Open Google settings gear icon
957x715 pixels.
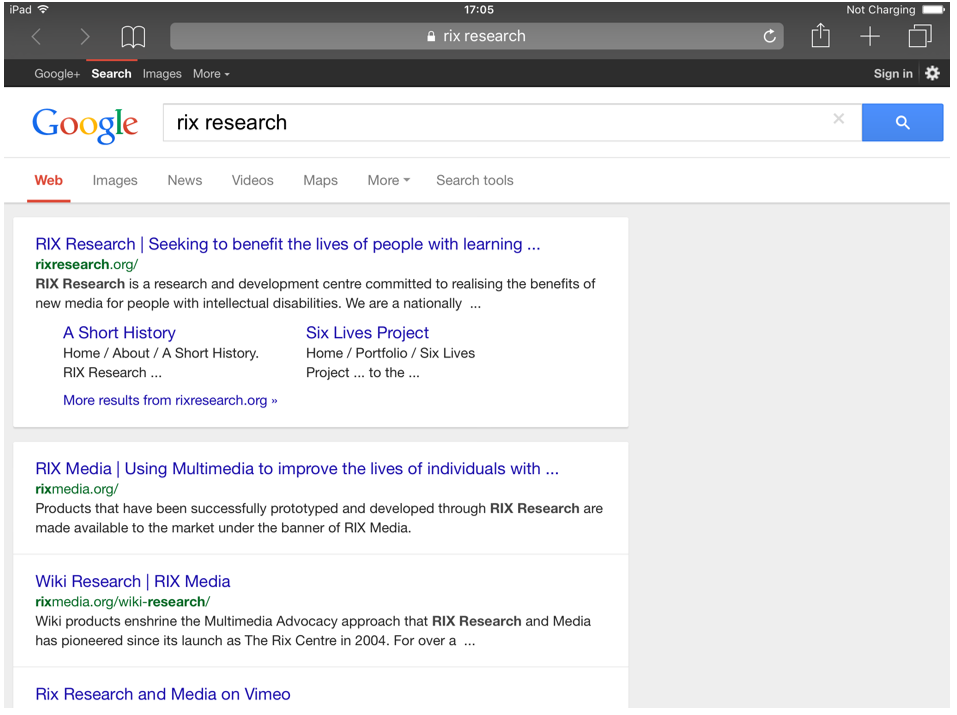[932, 73]
